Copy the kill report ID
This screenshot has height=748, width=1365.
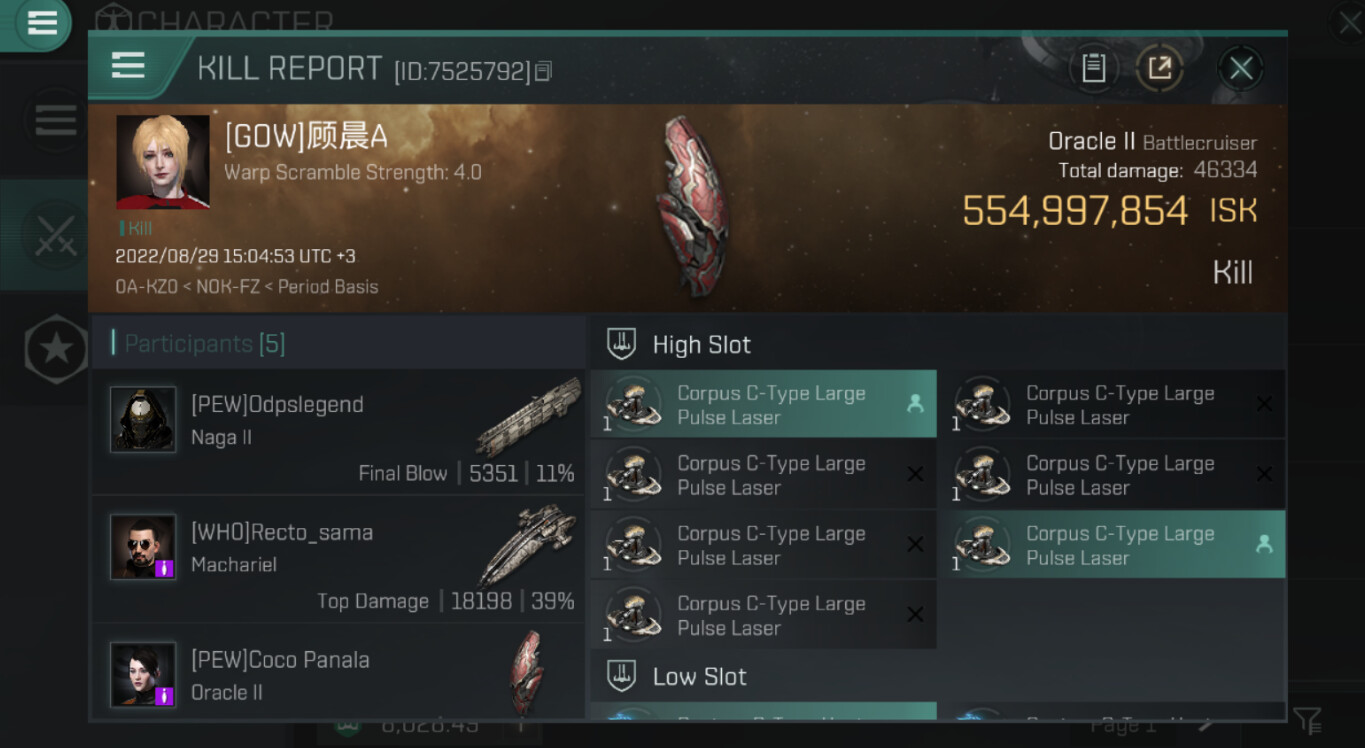tap(543, 71)
